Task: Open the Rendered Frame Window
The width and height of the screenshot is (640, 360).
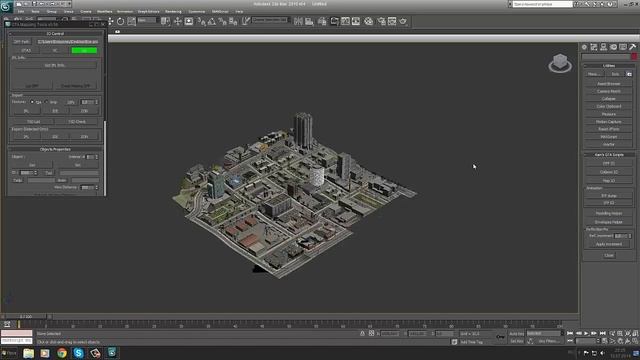Action: (x=392, y=22)
